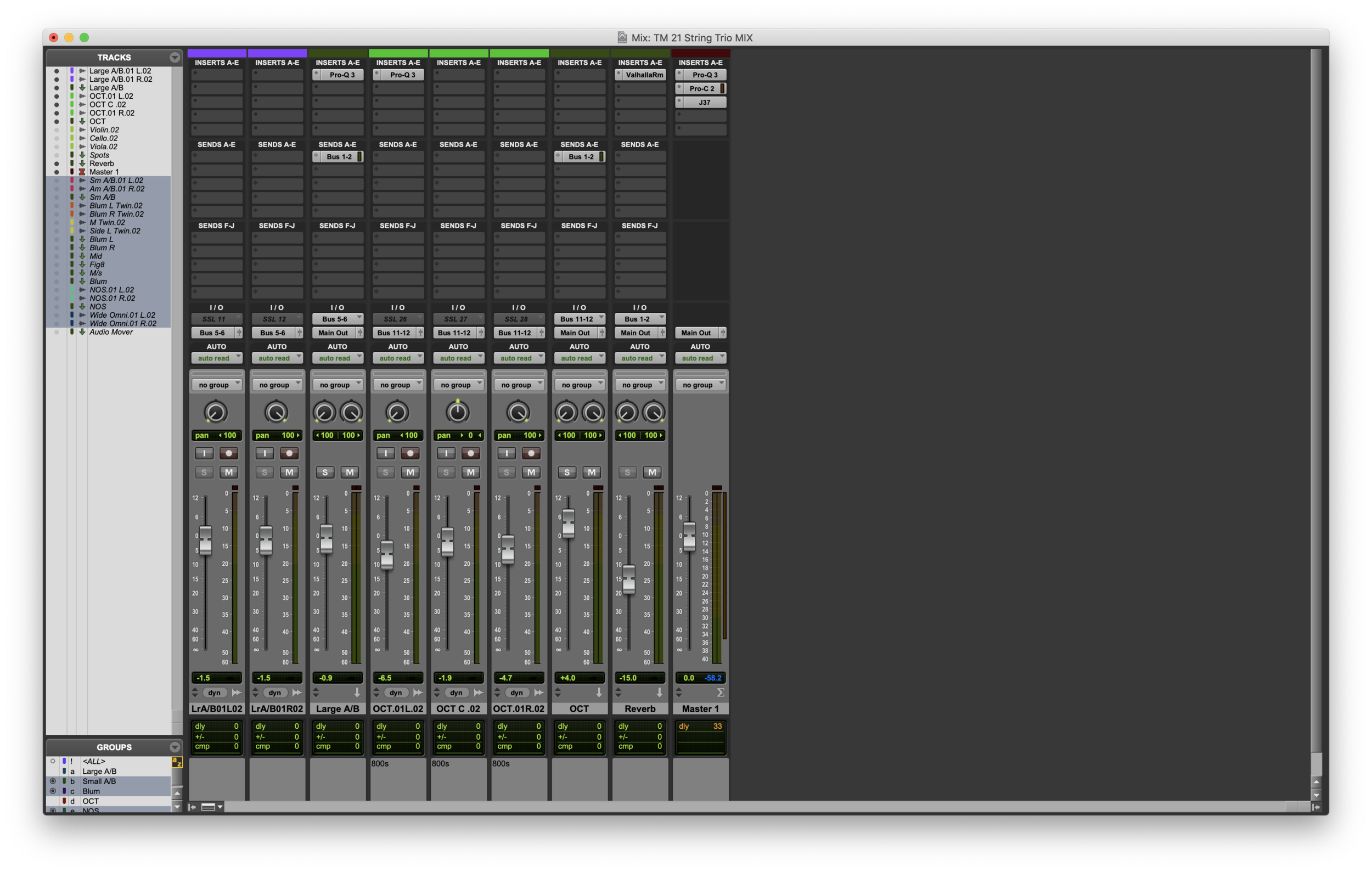Open the Bus 1-2 send on OCT
The width and height of the screenshot is (1372, 872).
(580, 157)
